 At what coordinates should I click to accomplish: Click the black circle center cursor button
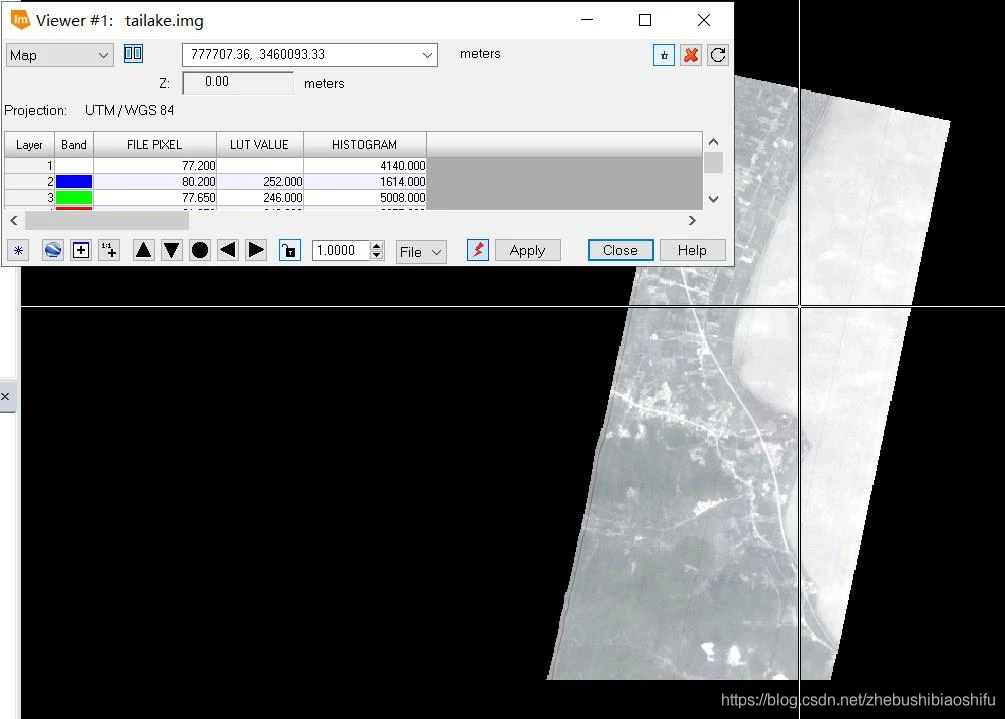click(200, 250)
